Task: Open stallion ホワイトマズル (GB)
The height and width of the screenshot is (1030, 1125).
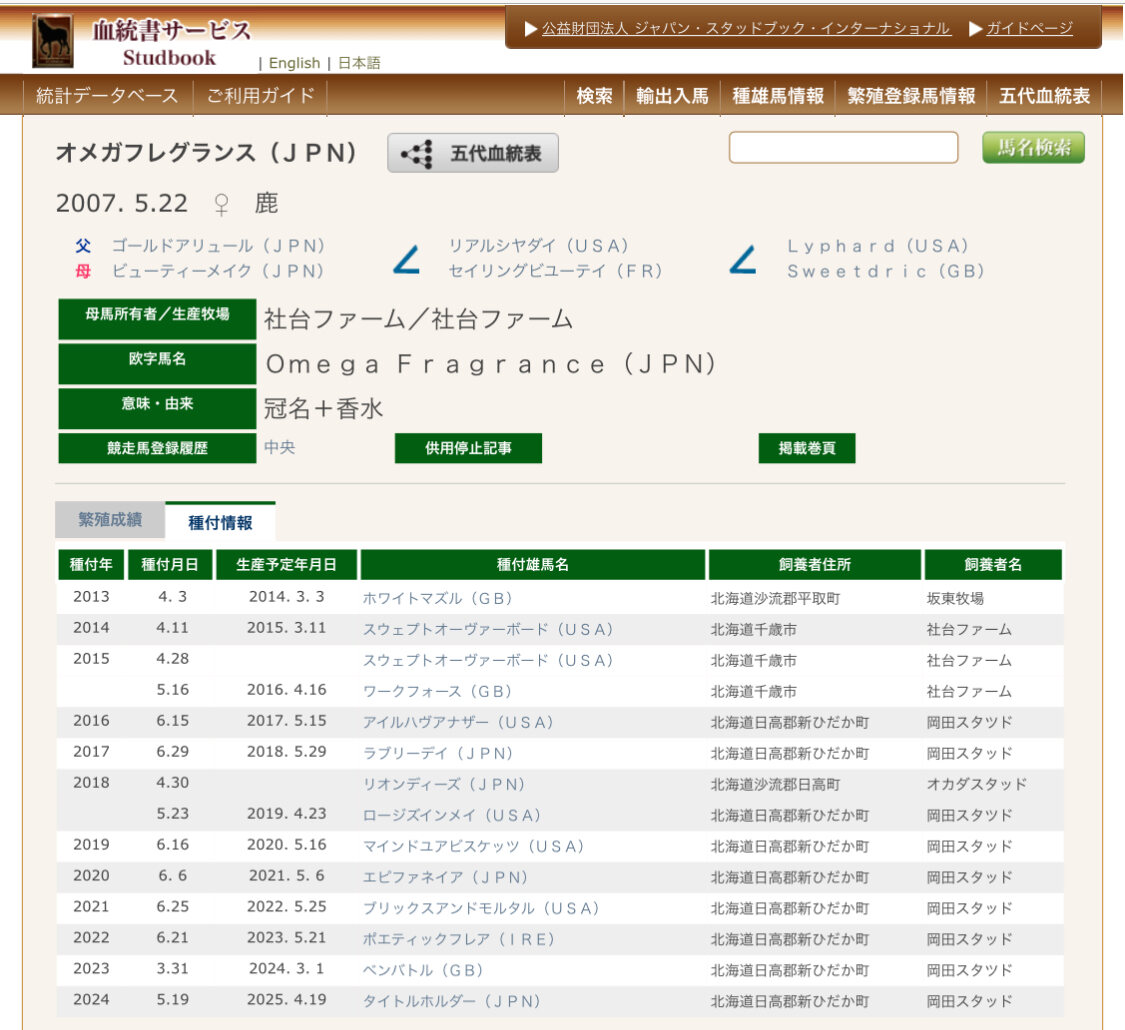Action: (437, 598)
